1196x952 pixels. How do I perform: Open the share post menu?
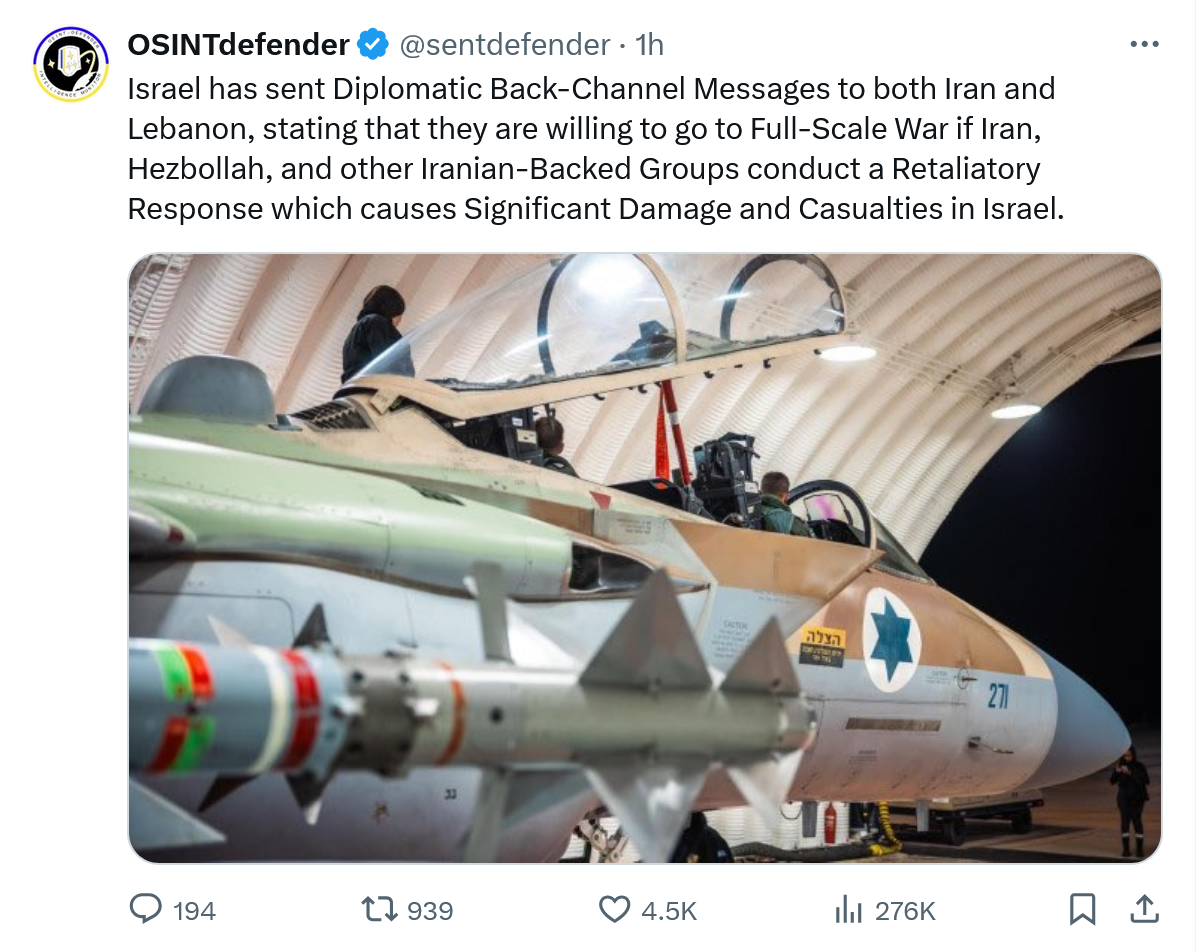click(1144, 909)
